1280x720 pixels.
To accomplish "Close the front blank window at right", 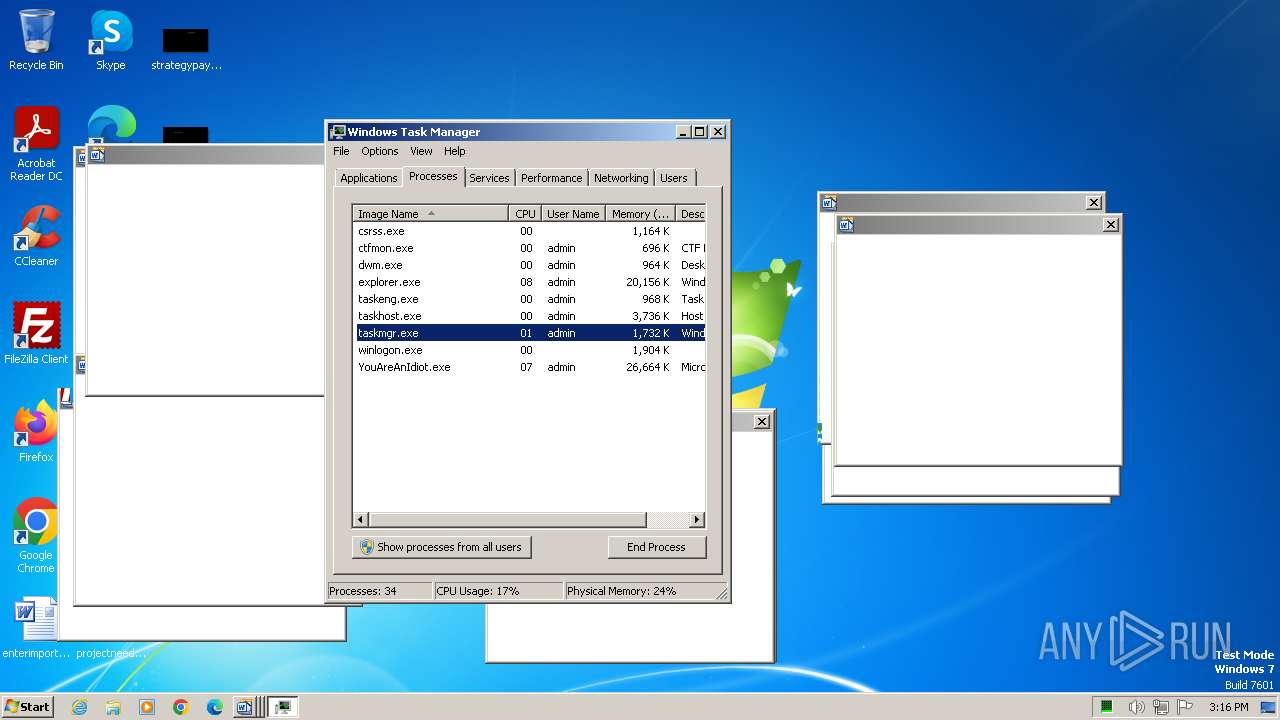I will pyautogui.click(x=1110, y=225).
